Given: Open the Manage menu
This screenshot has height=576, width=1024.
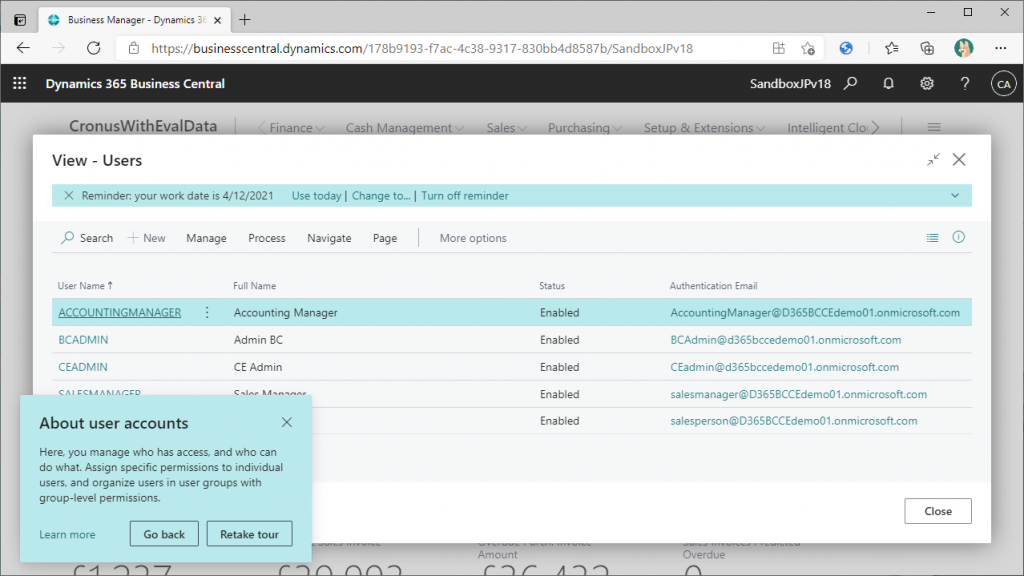Looking at the screenshot, I should pyautogui.click(x=206, y=238).
